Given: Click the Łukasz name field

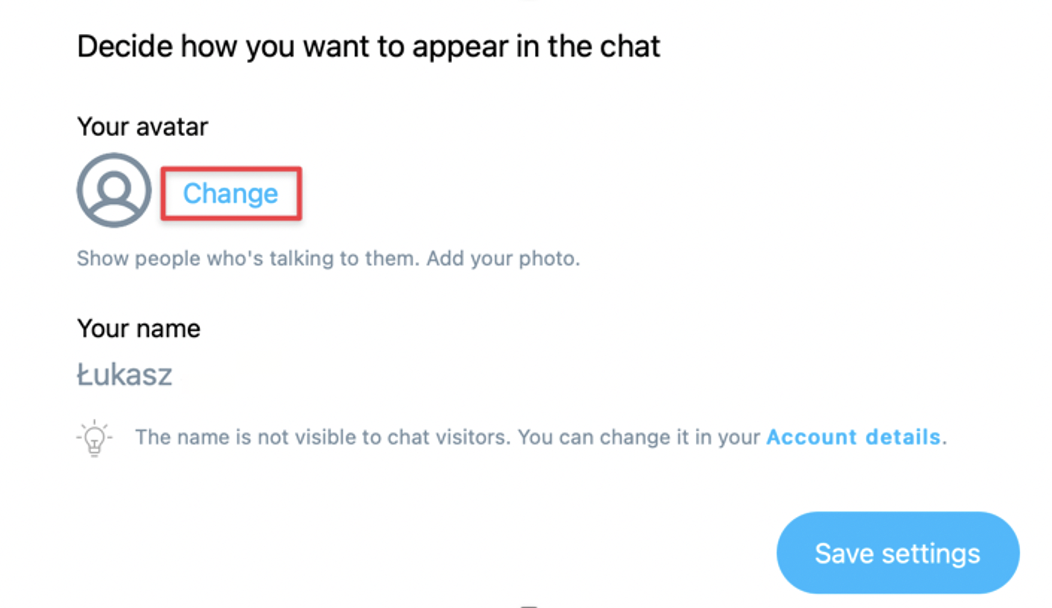Looking at the screenshot, I should coord(125,374).
